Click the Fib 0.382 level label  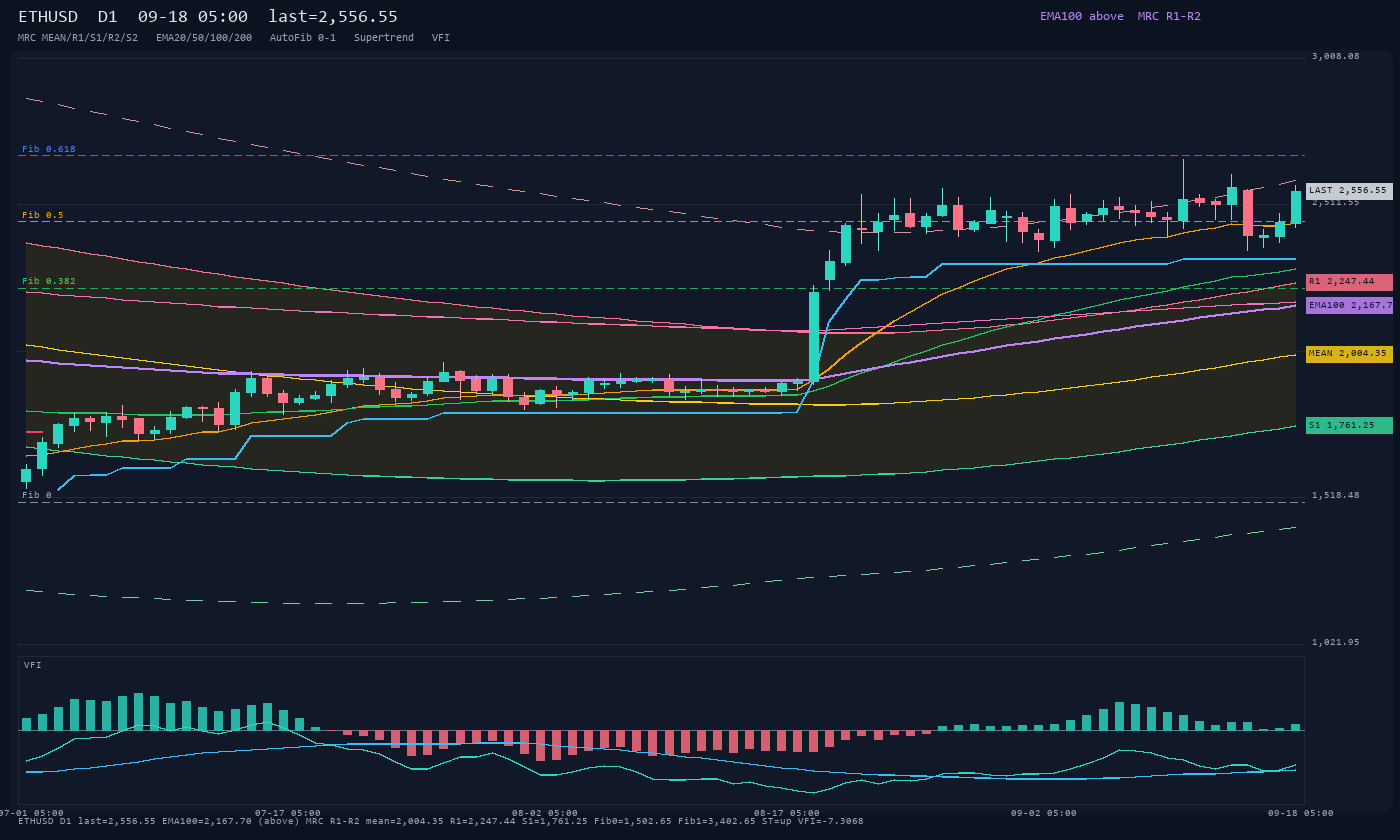[49, 281]
